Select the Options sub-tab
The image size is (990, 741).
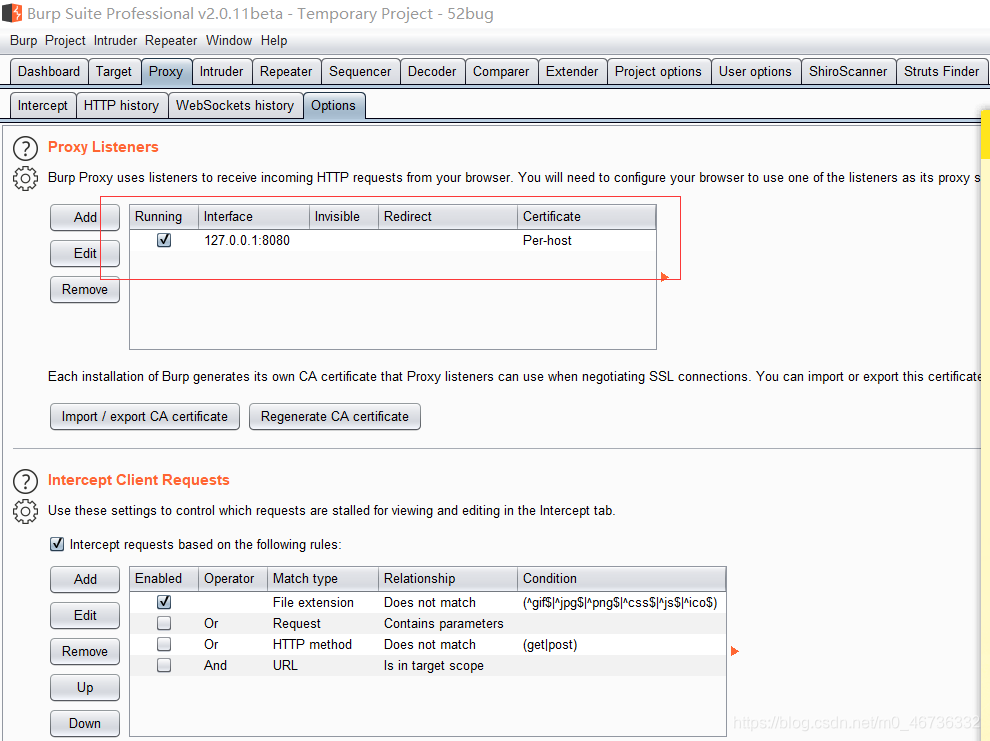coord(333,105)
